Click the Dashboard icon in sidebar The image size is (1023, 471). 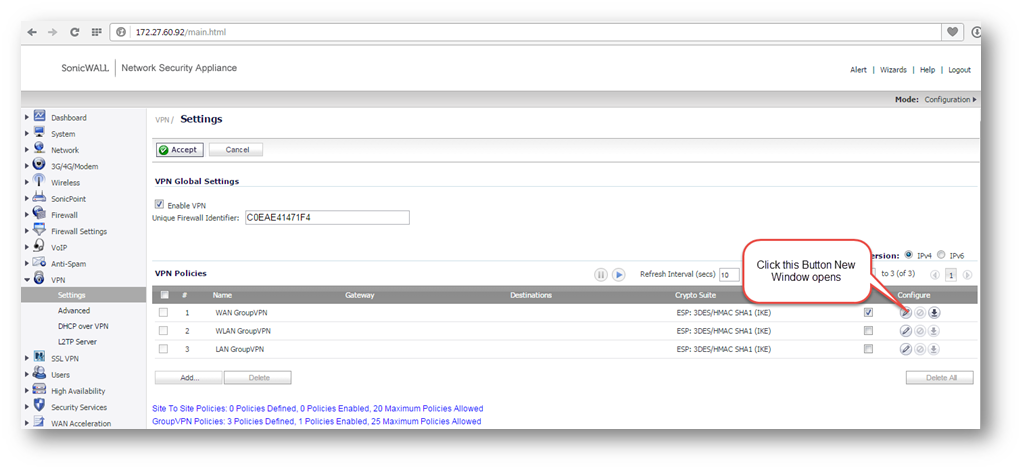tap(39, 117)
